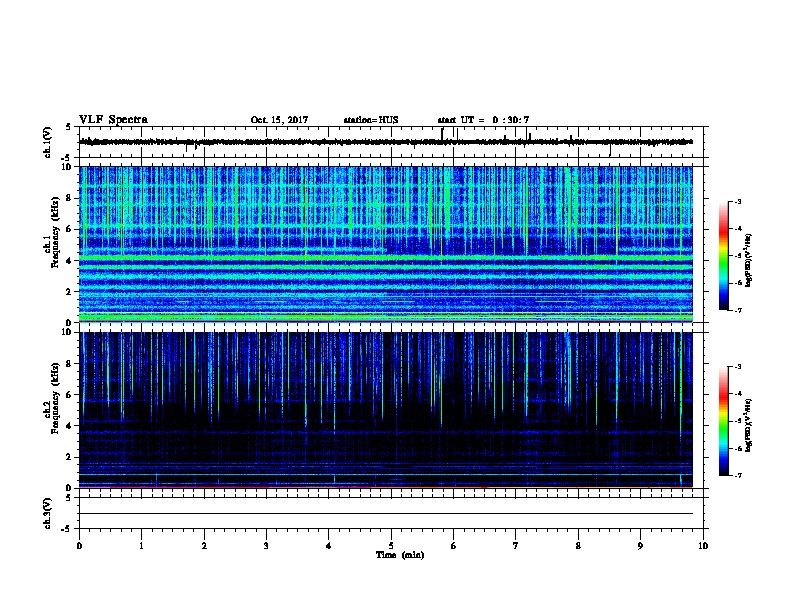Click the bright green 4 kHz band in ch.1
The height and width of the screenshot is (612, 792).
pyautogui.click(x=386, y=258)
